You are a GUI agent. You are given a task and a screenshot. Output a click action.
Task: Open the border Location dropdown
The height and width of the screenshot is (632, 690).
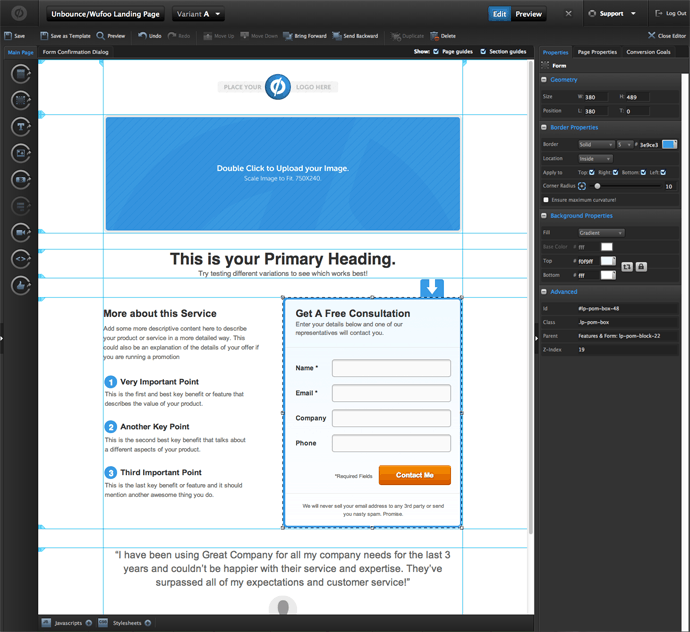pyautogui.click(x=595, y=159)
